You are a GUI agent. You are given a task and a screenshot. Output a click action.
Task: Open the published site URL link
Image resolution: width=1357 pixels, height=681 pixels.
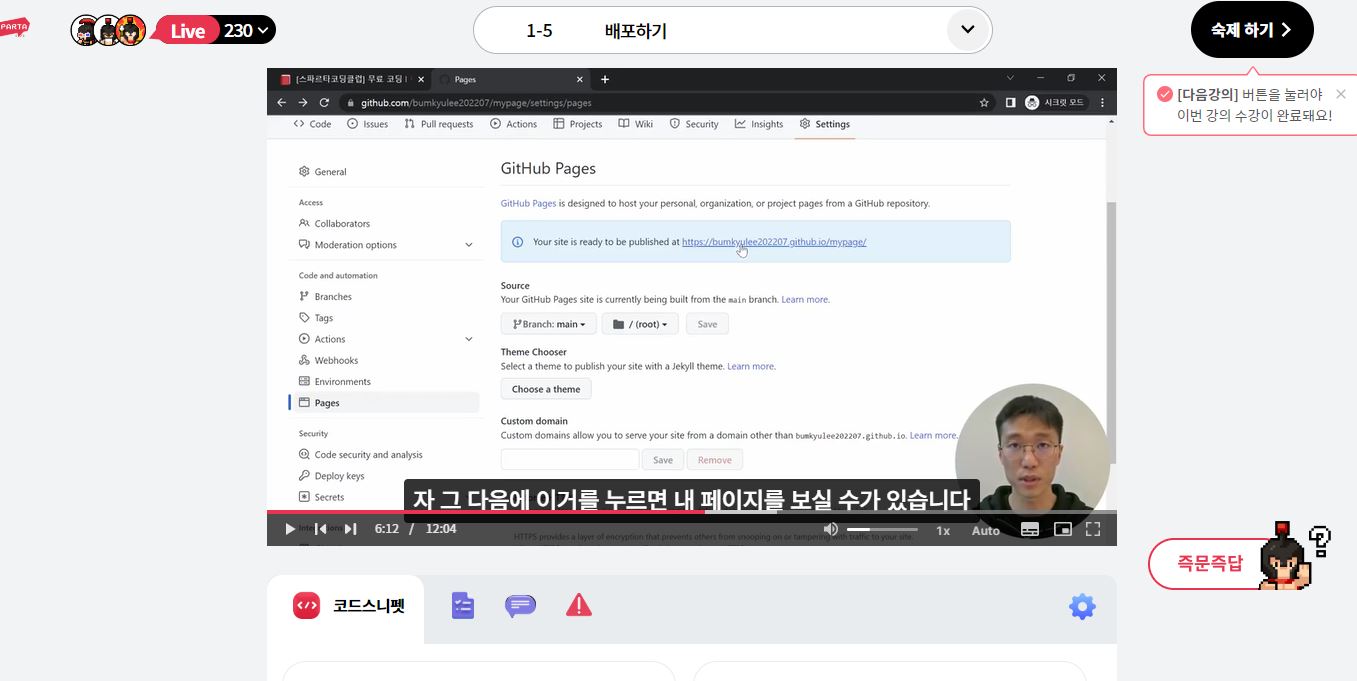pyautogui.click(x=774, y=242)
